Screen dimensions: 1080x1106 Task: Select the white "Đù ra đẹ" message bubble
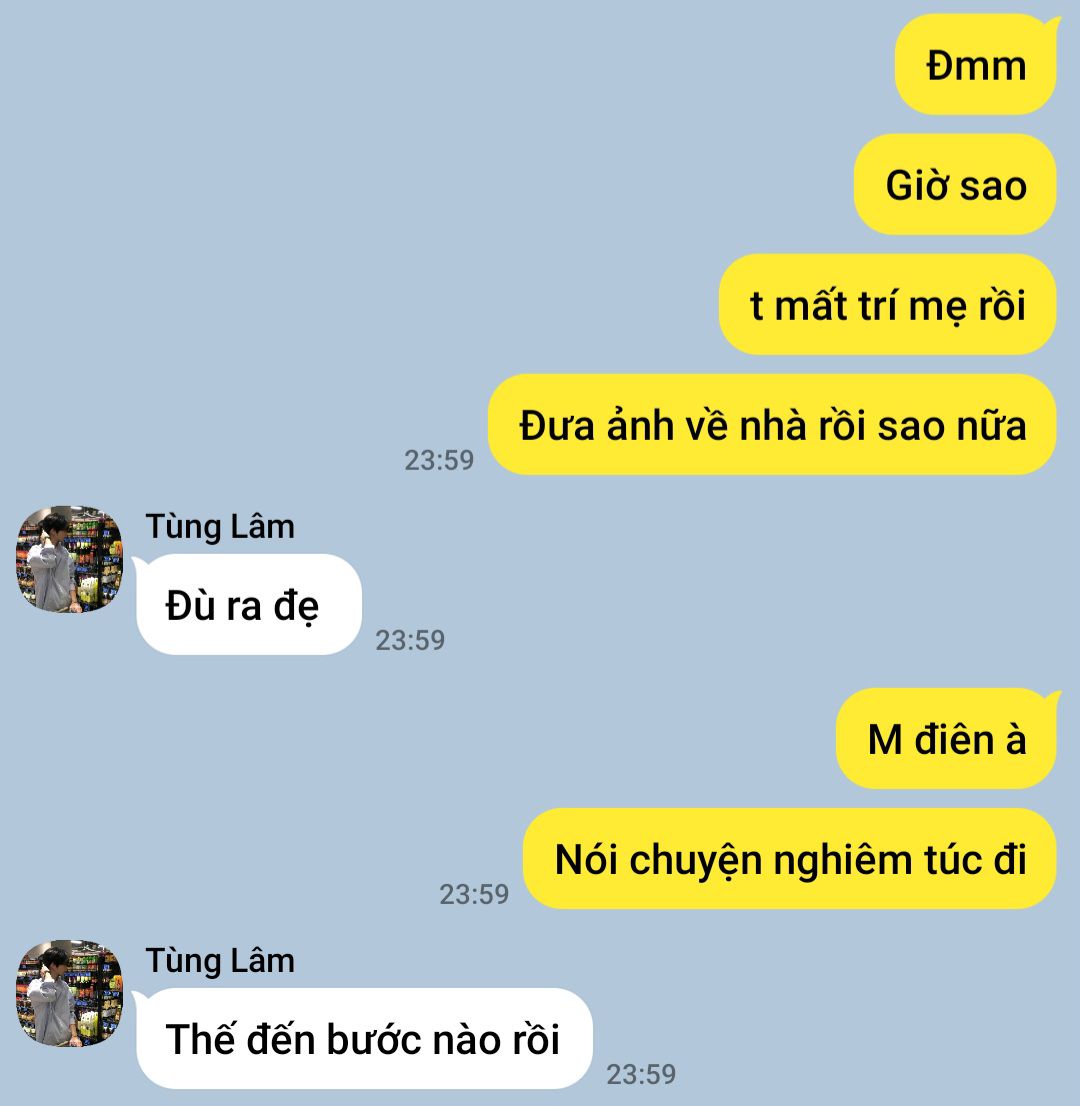coord(248,604)
